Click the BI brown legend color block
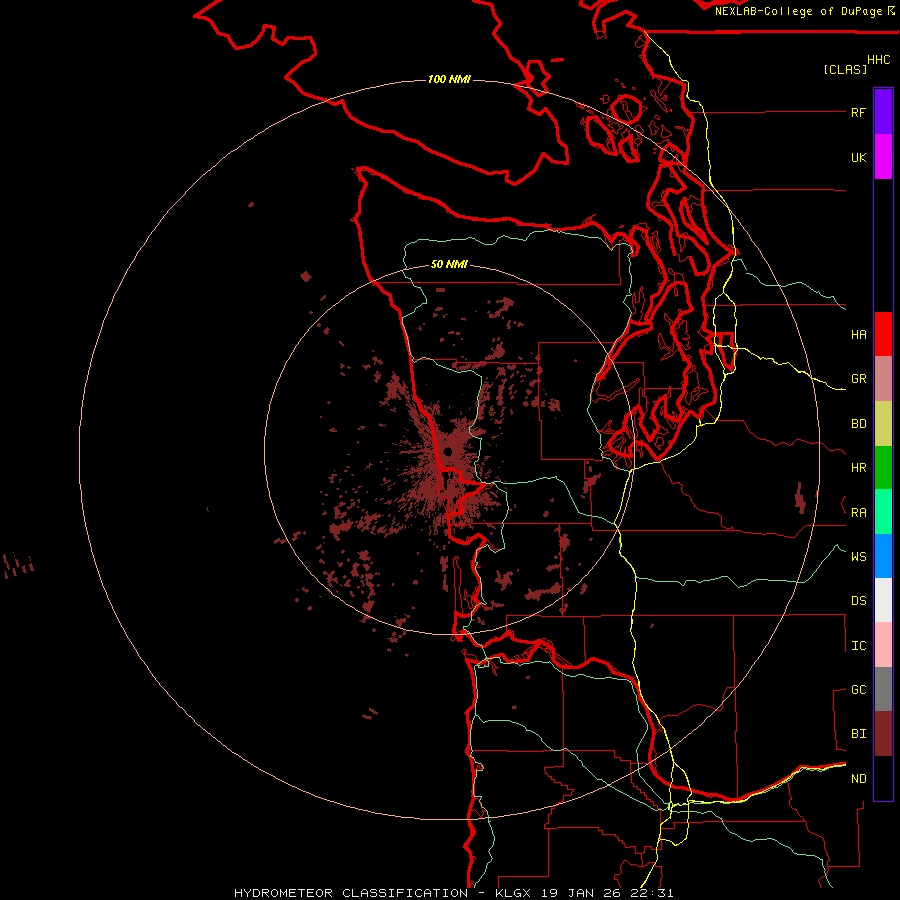 [883, 734]
